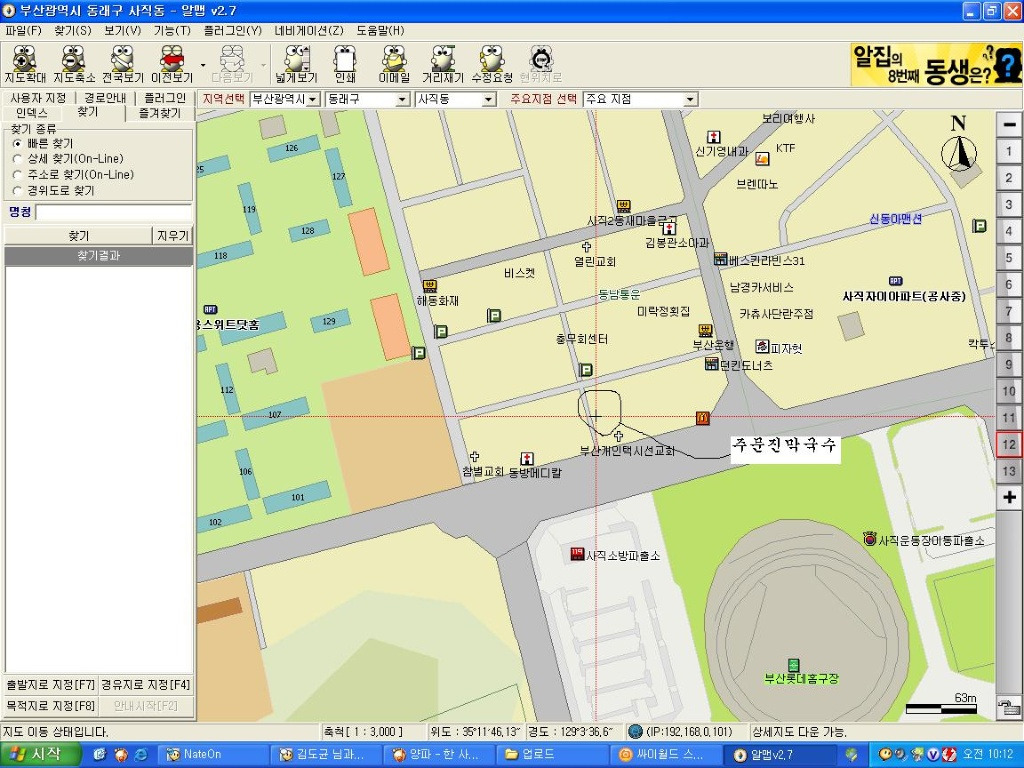This screenshot has width=1024, height=768.
Task: Switch to the 인덱스 tab
Action: (31, 113)
